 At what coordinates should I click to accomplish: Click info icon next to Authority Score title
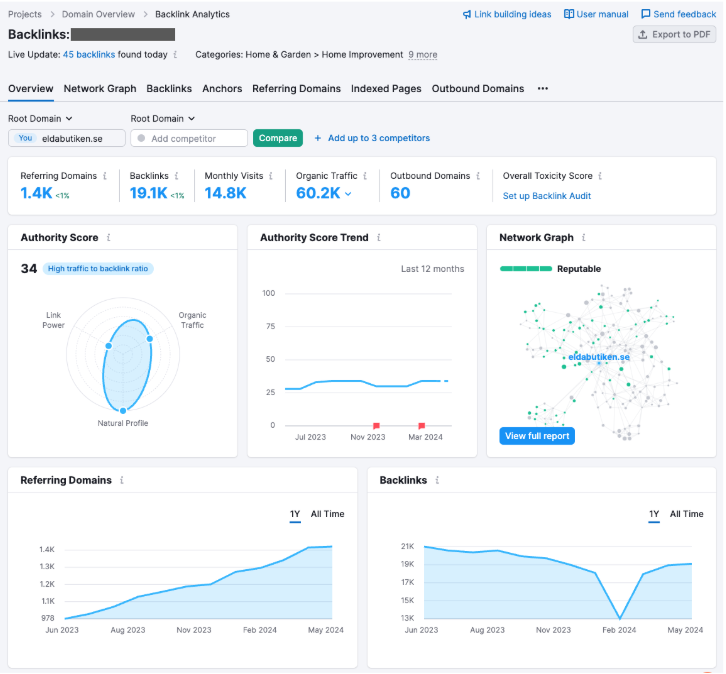[x=109, y=238]
